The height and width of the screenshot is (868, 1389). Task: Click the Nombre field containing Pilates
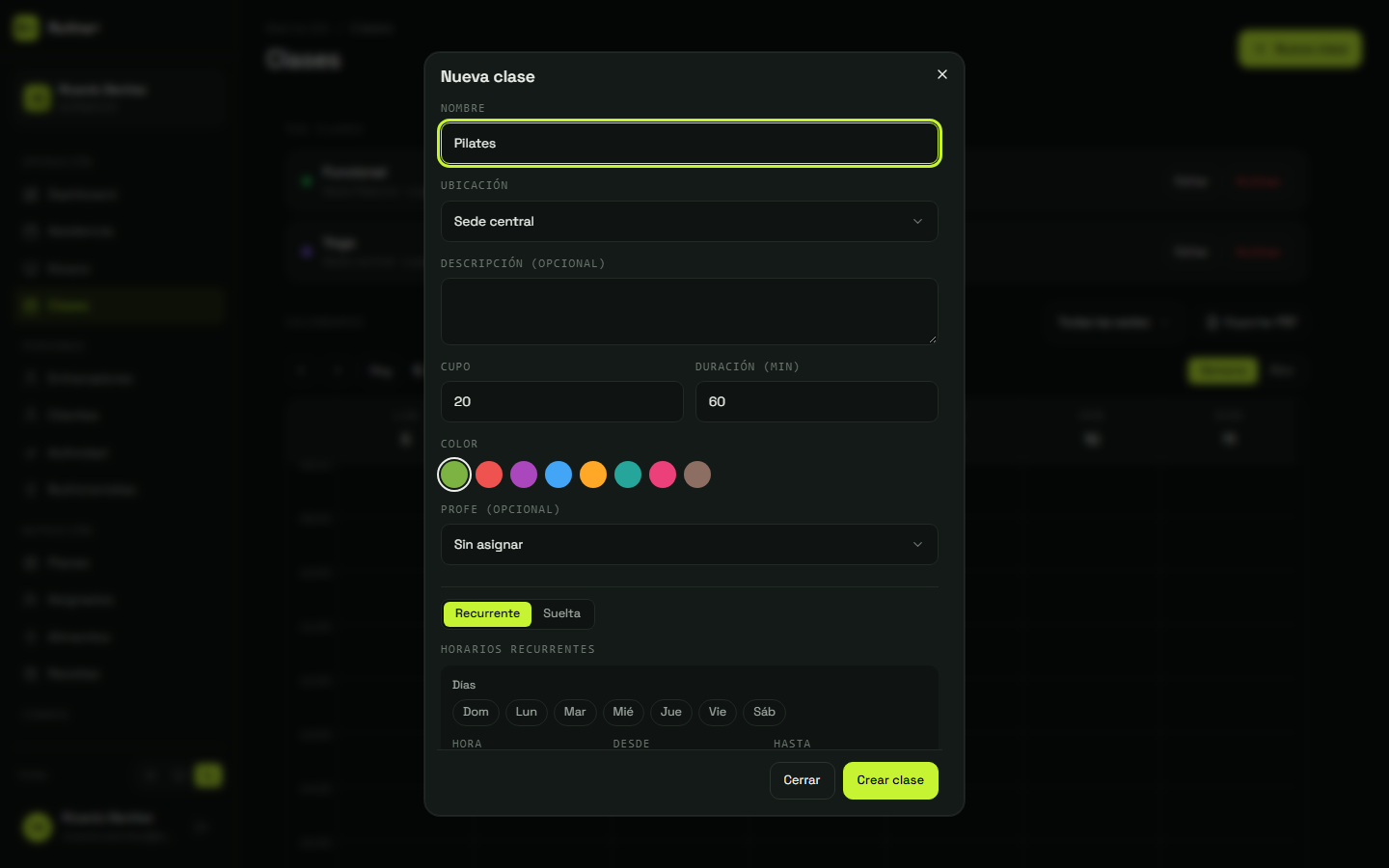[690, 144]
